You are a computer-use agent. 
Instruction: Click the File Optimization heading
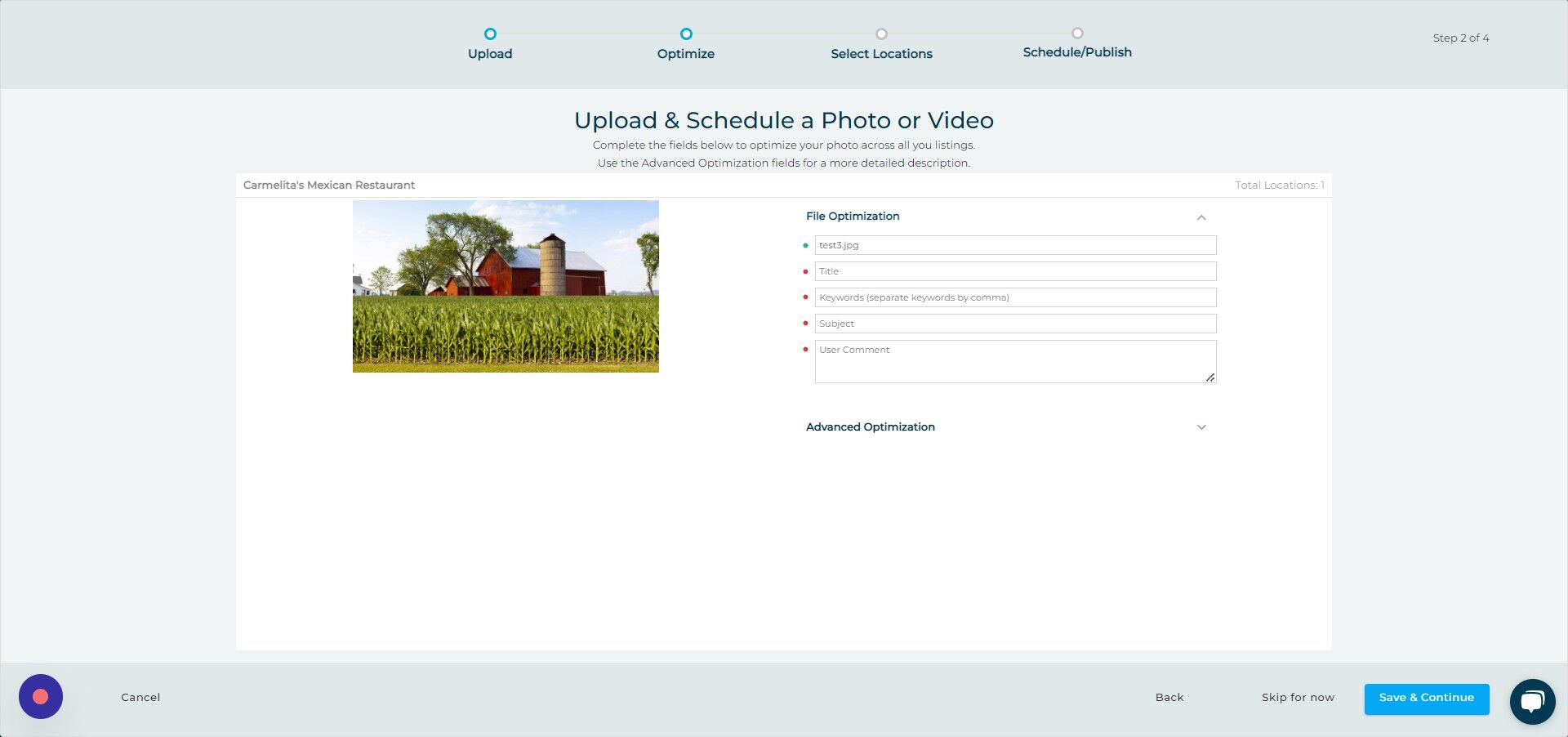click(x=853, y=217)
